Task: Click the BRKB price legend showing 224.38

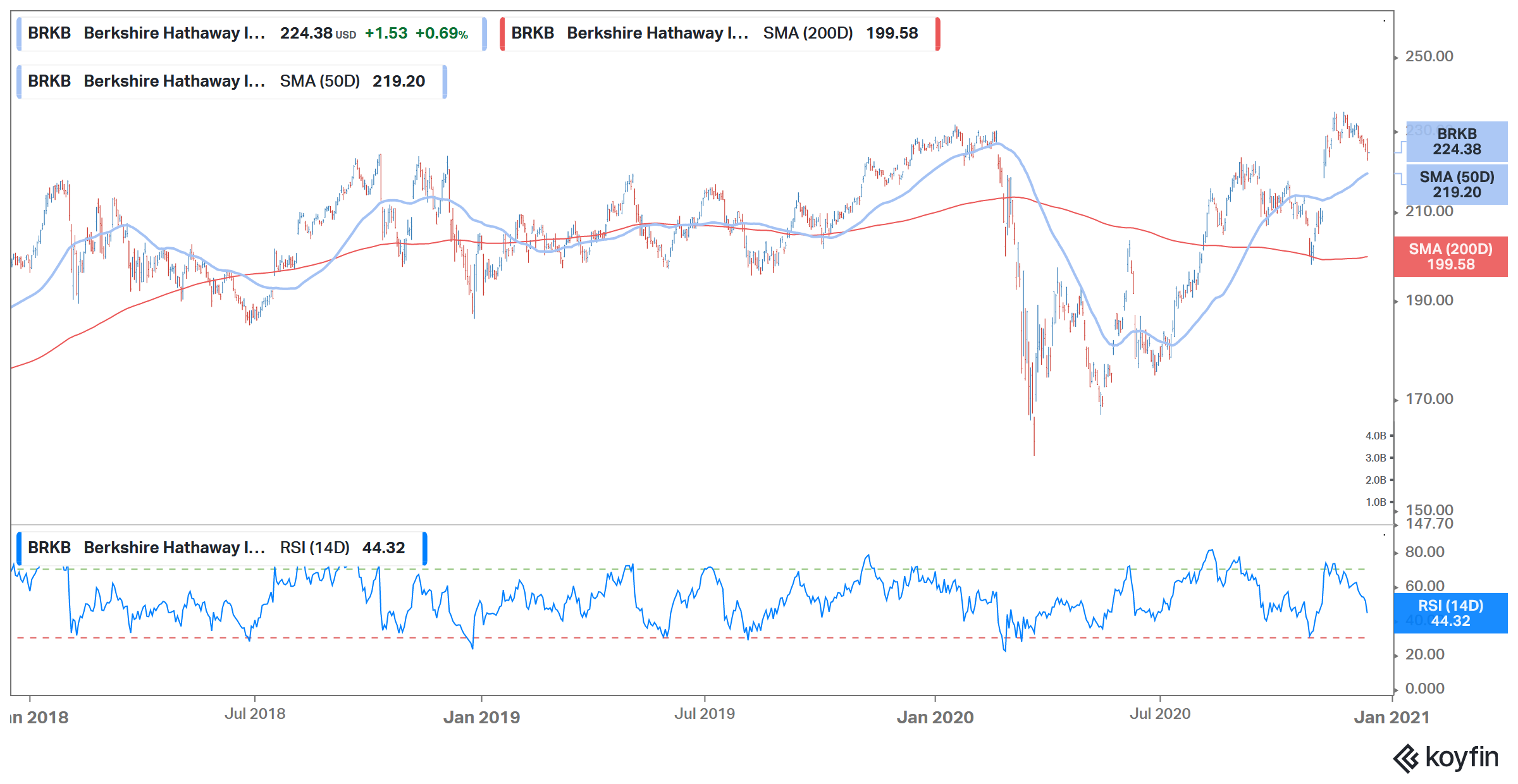Action: [251, 34]
